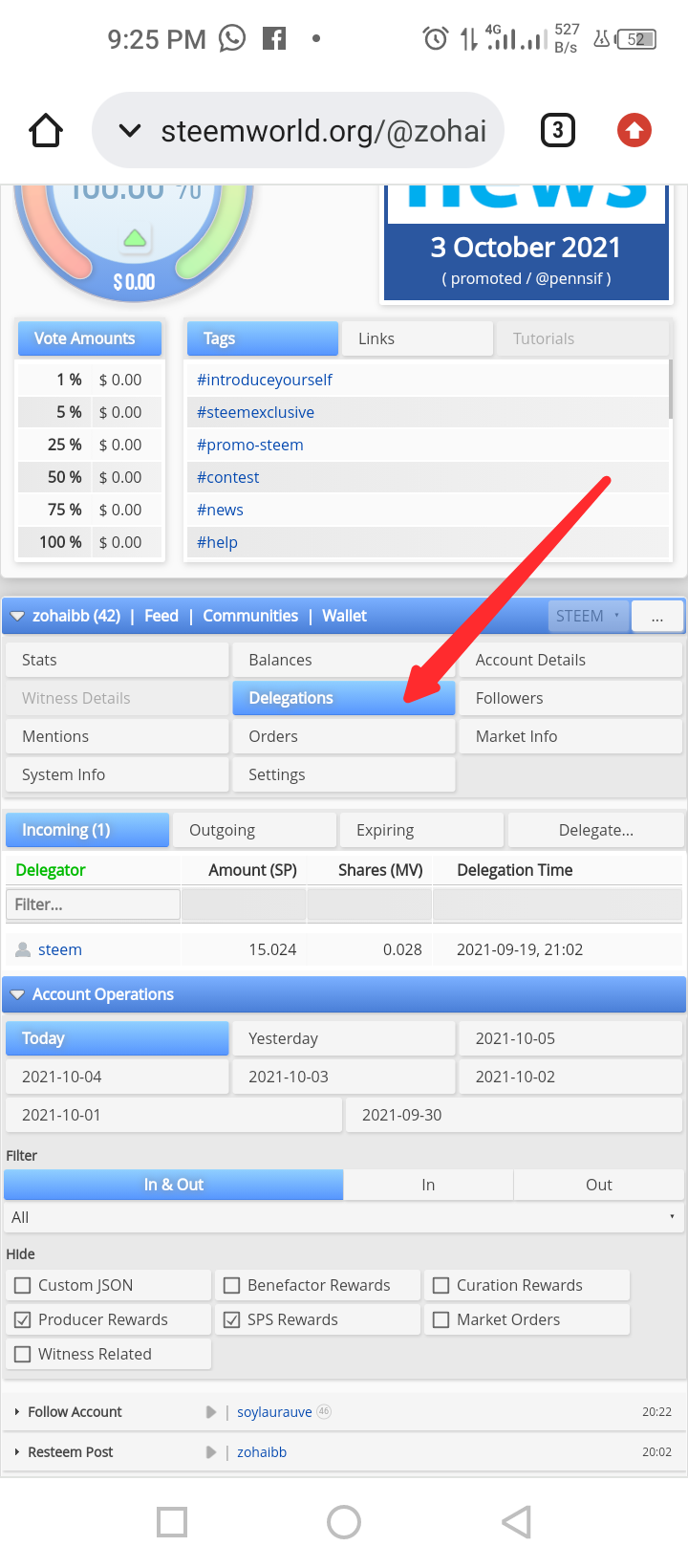Open the Wallet link in account bar
The width and height of the screenshot is (688, 1568).
(x=345, y=616)
